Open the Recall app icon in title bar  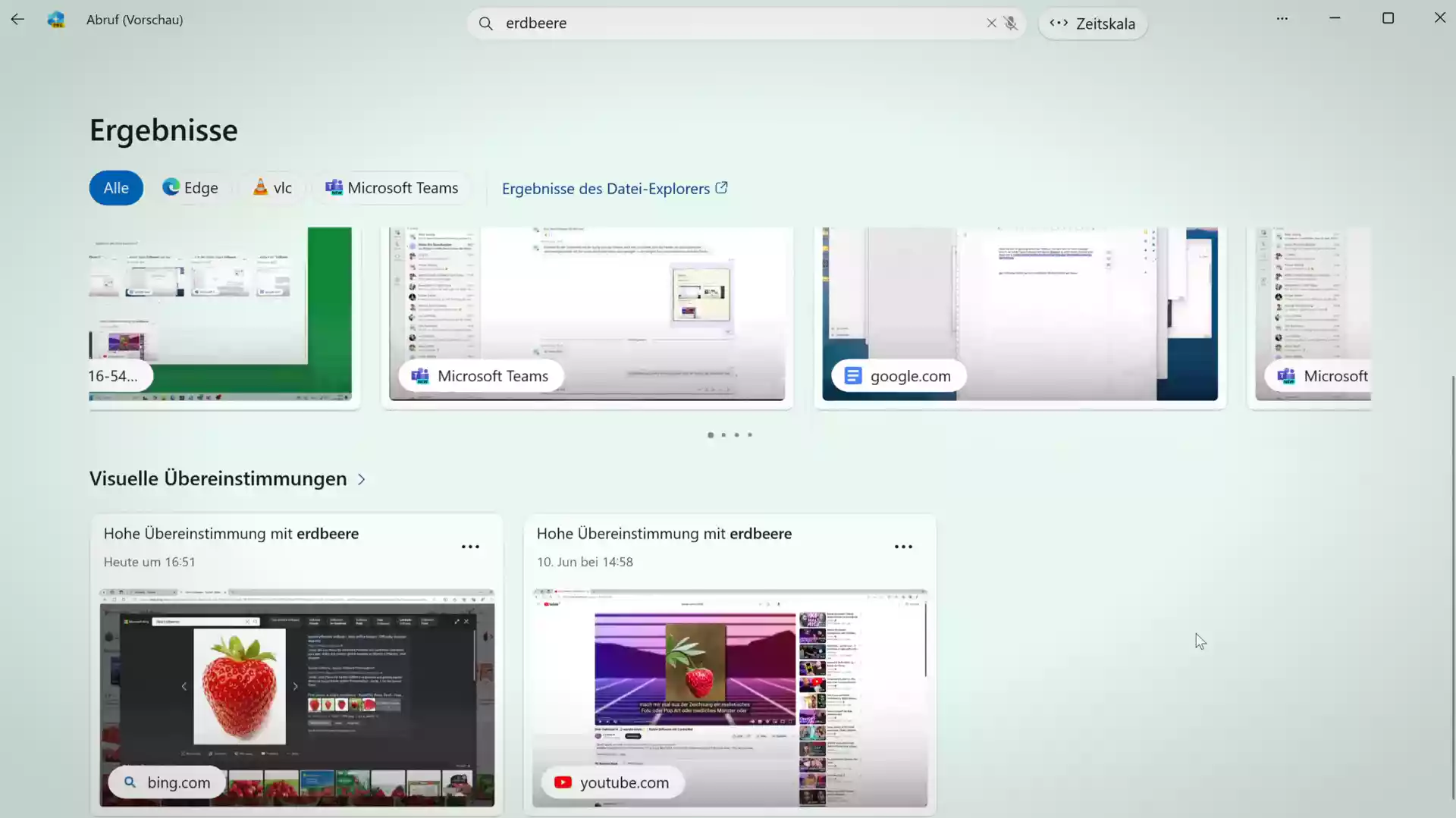(x=56, y=20)
